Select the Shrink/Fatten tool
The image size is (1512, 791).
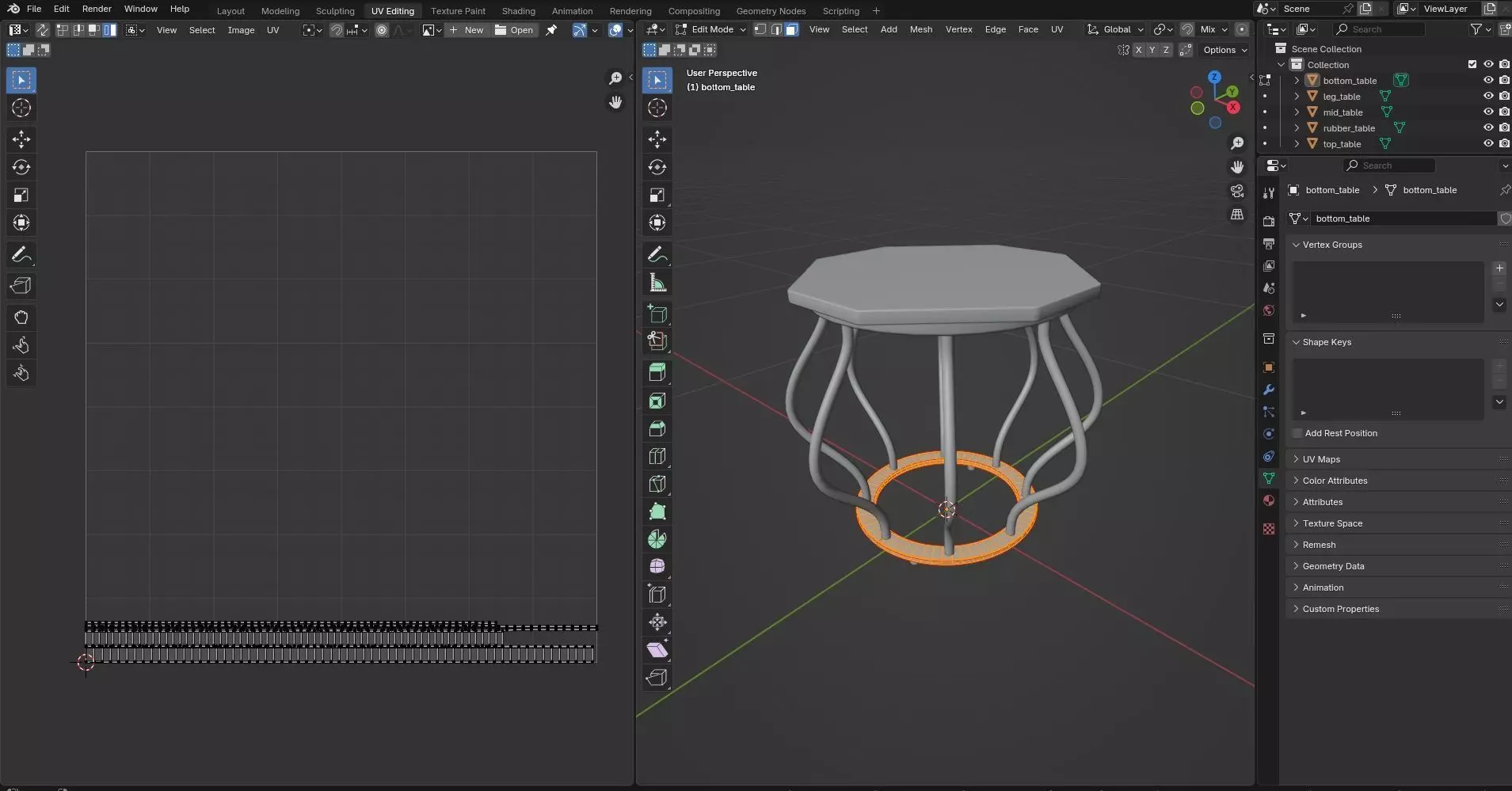point(657,622)
